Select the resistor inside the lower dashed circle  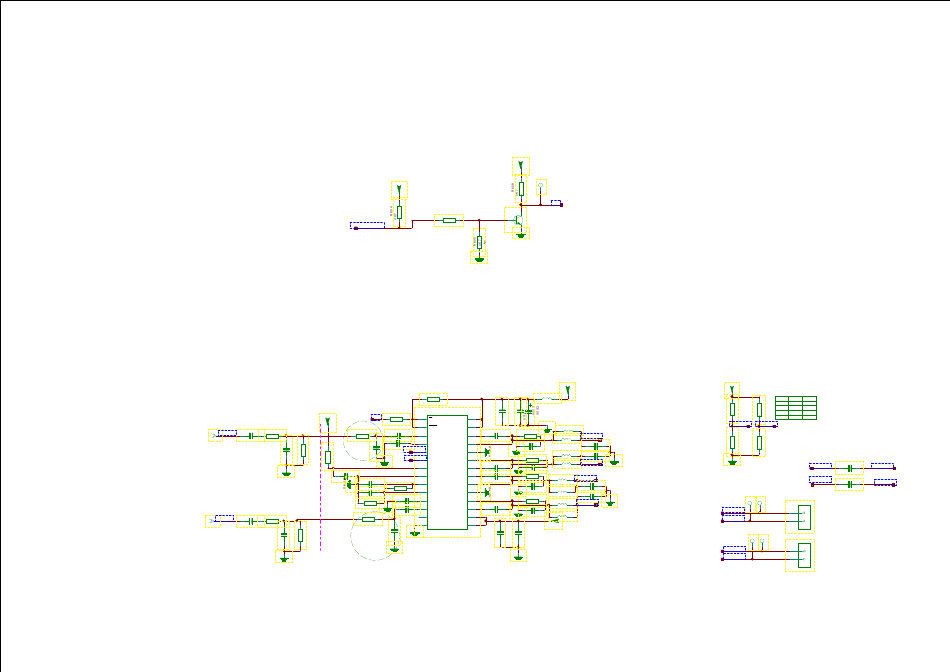tap(368, 519)
